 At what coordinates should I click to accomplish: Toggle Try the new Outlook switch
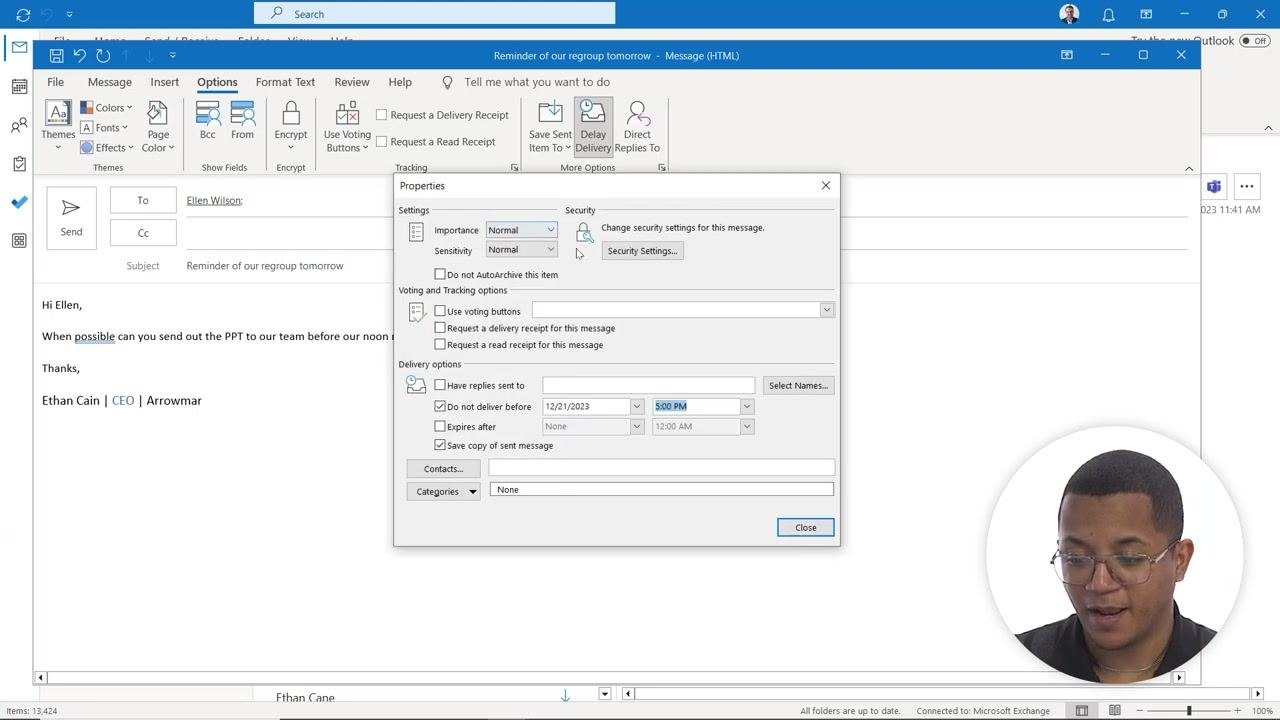(x=1253, y=41)
